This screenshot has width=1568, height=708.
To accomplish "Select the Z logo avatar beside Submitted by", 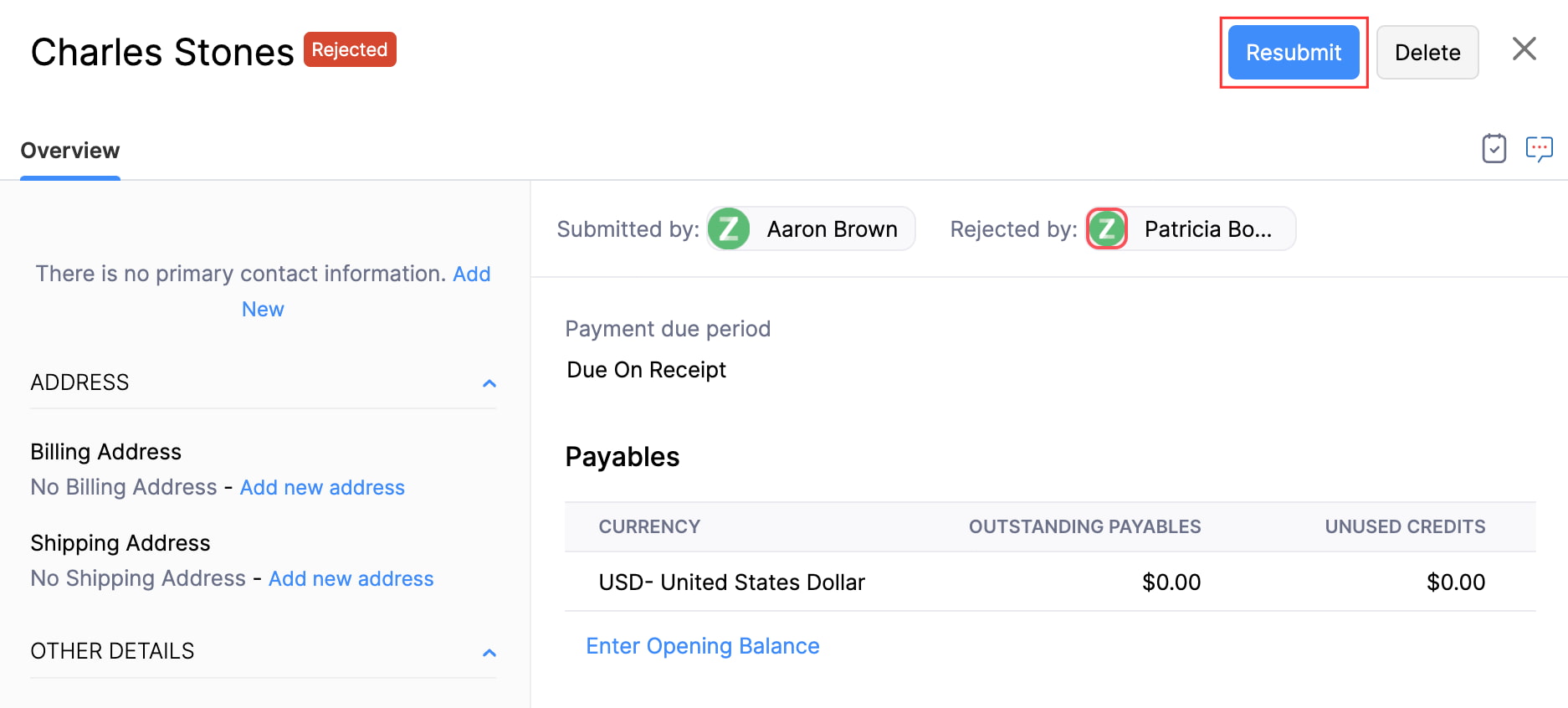I will point(728,228).
